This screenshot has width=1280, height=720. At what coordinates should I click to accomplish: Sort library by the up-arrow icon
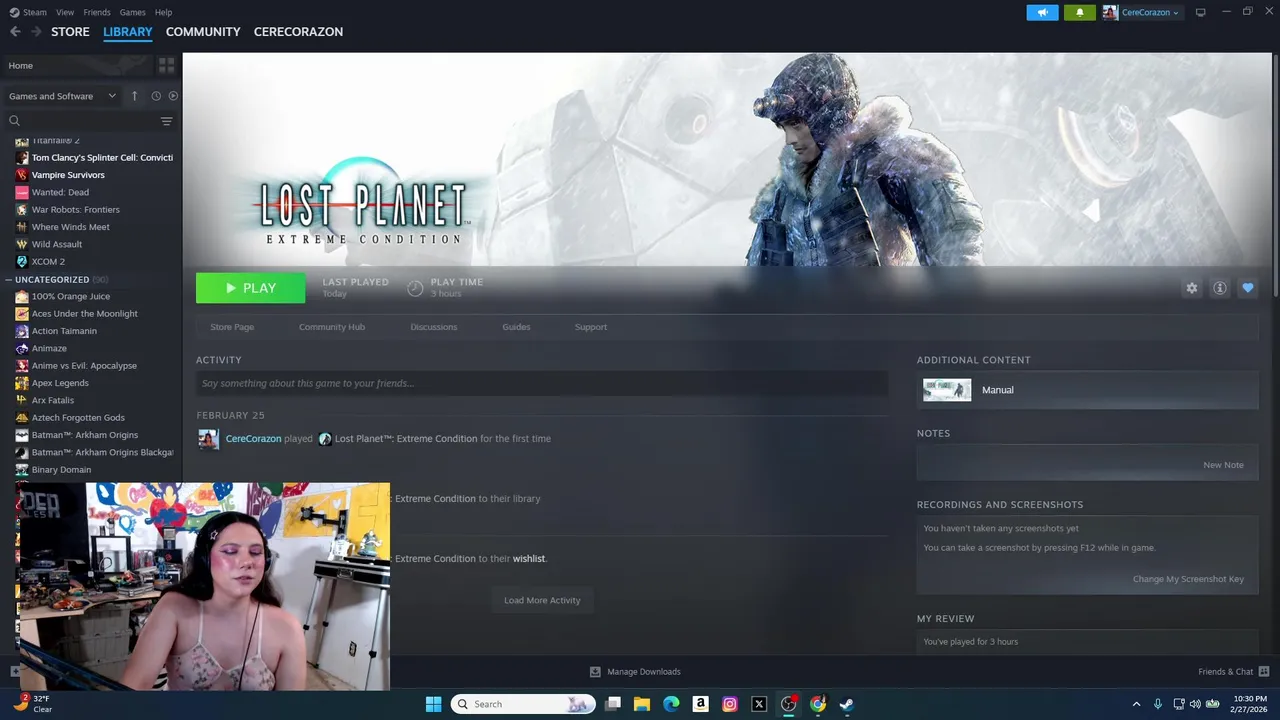point(134,96)
